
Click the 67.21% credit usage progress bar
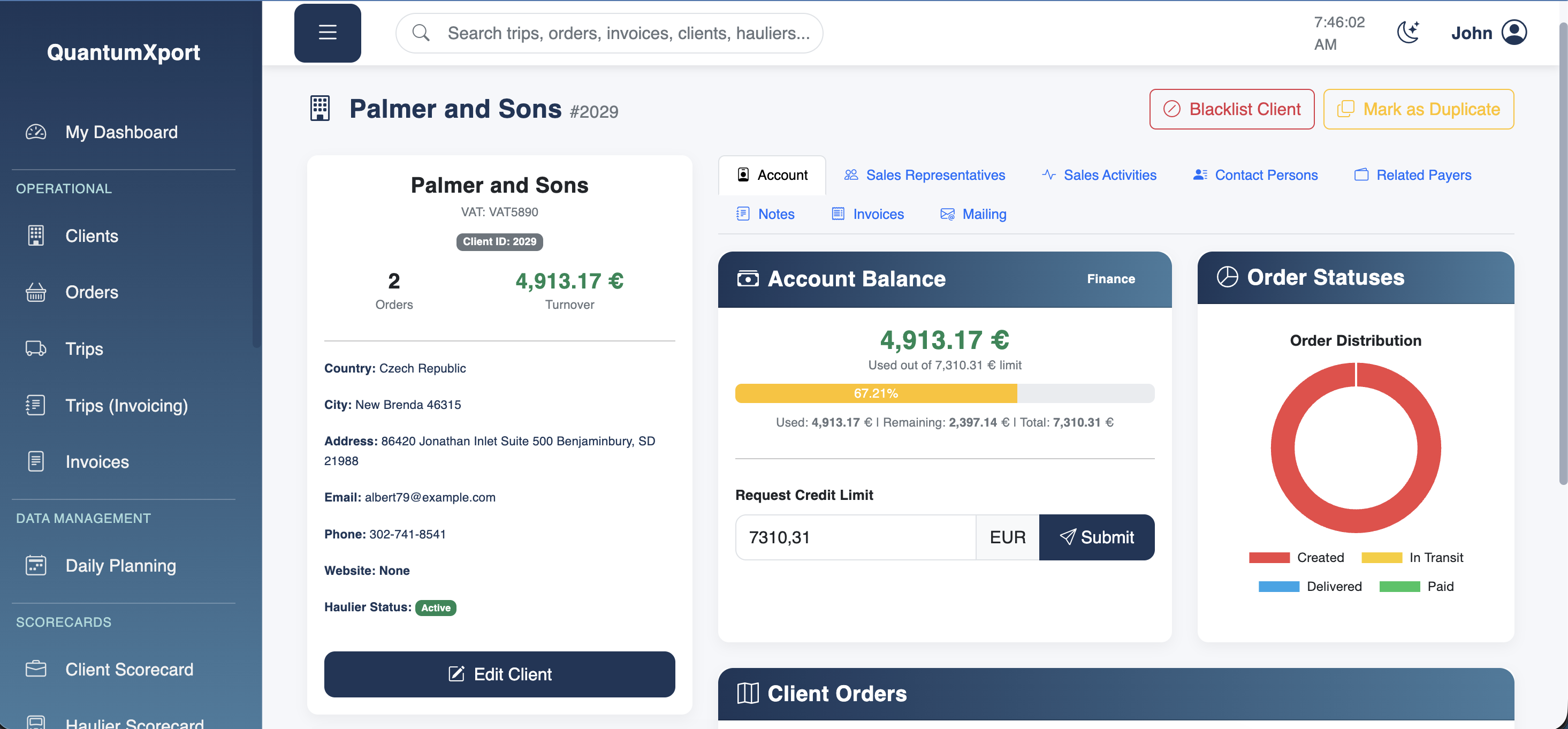[x=876, y=393]
